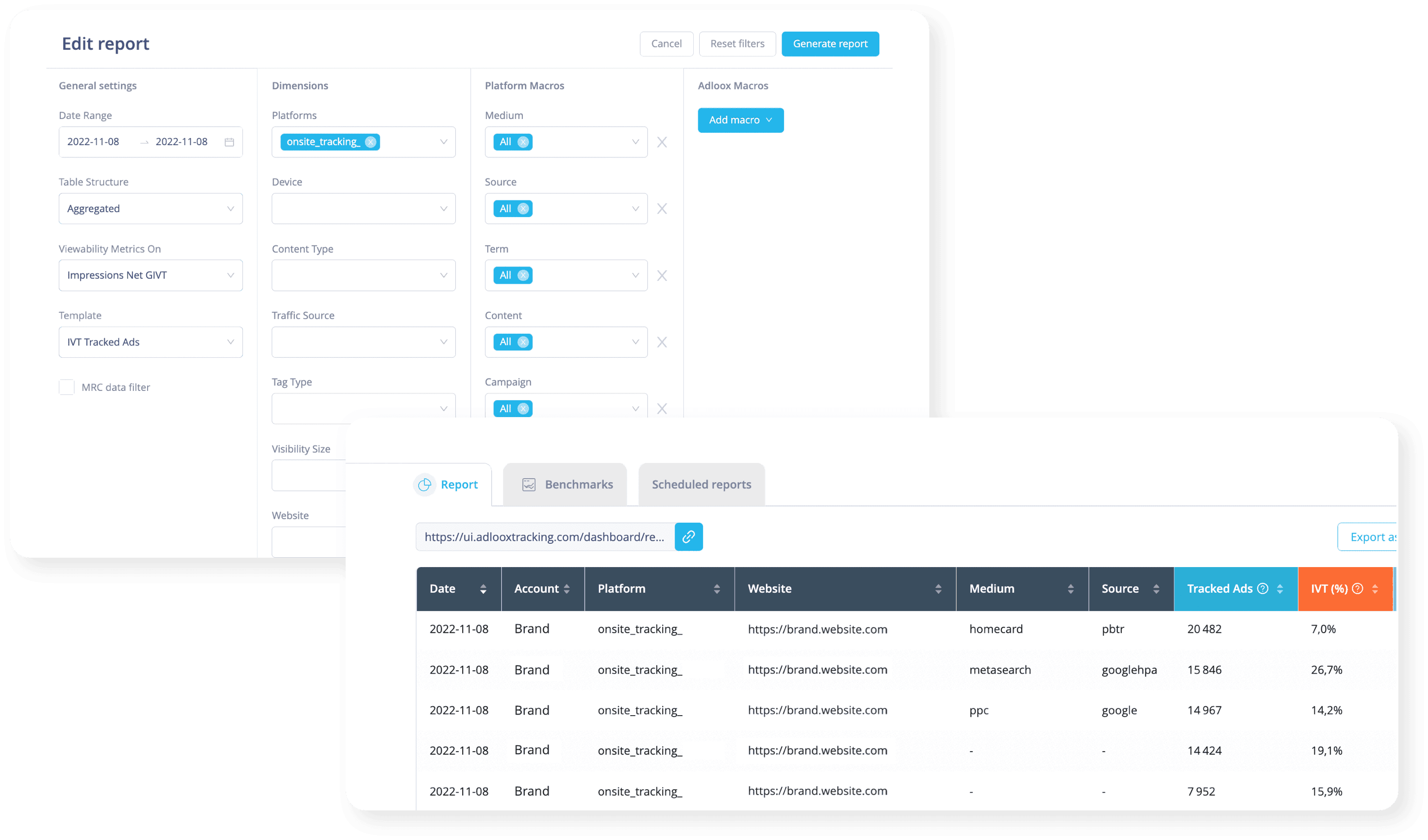Clear the All tag in Term
This screenshot has height=840, width=1428.
coord(523,275)
